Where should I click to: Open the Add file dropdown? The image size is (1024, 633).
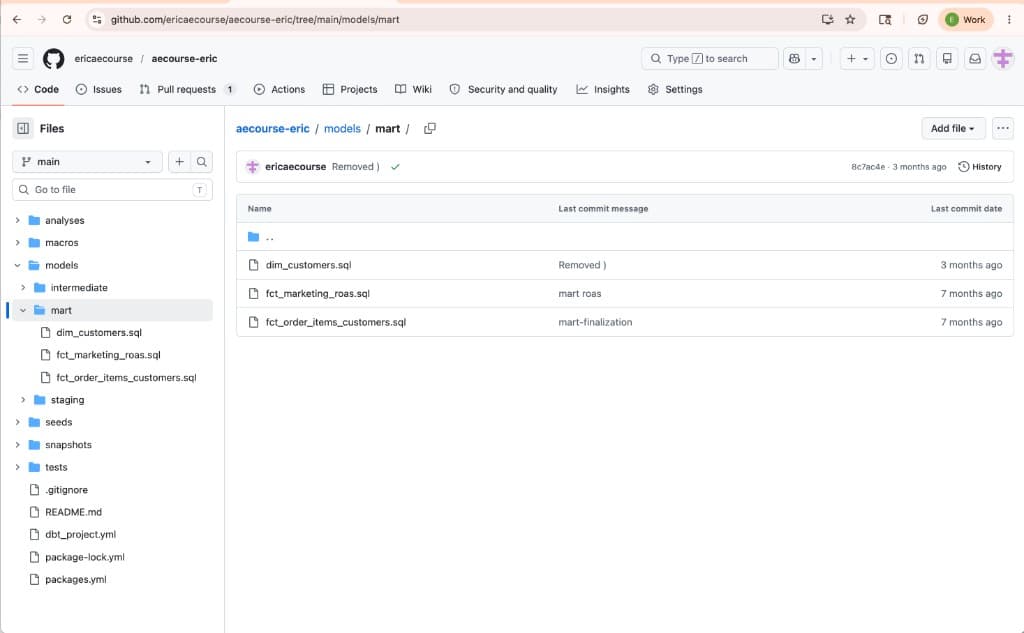[953, 129]
